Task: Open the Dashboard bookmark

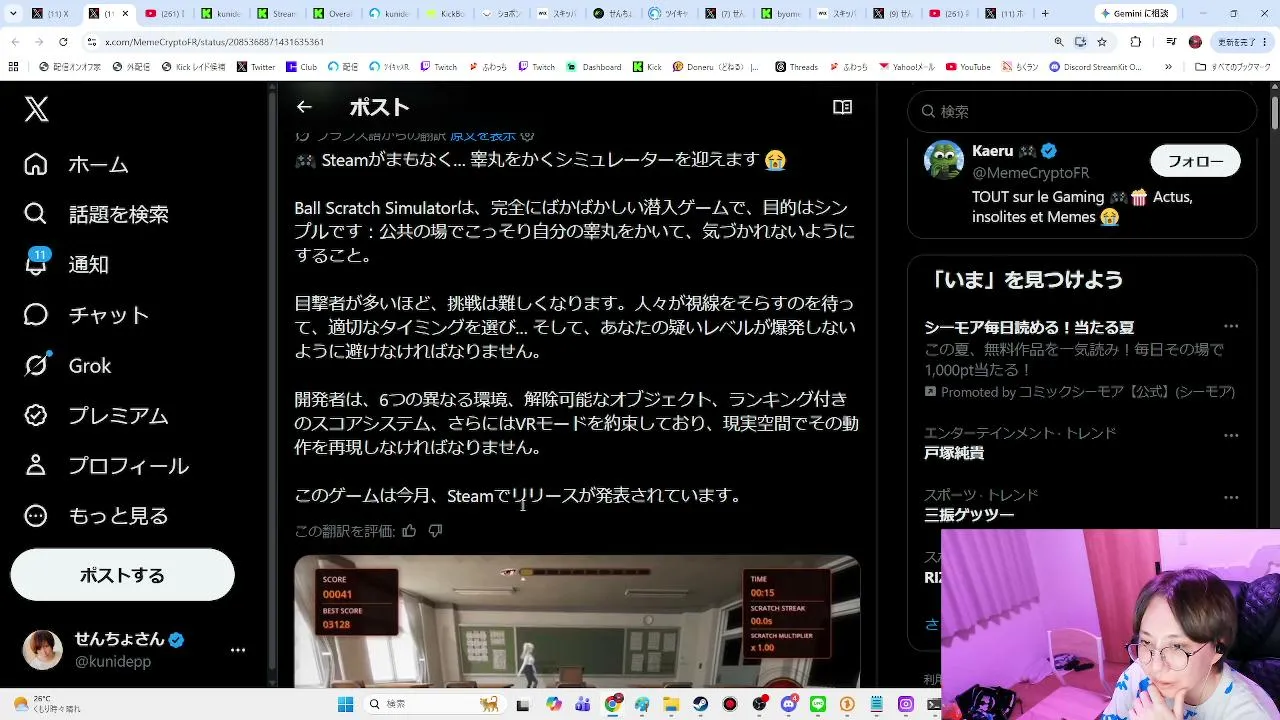Action: [x=594, y=67]
